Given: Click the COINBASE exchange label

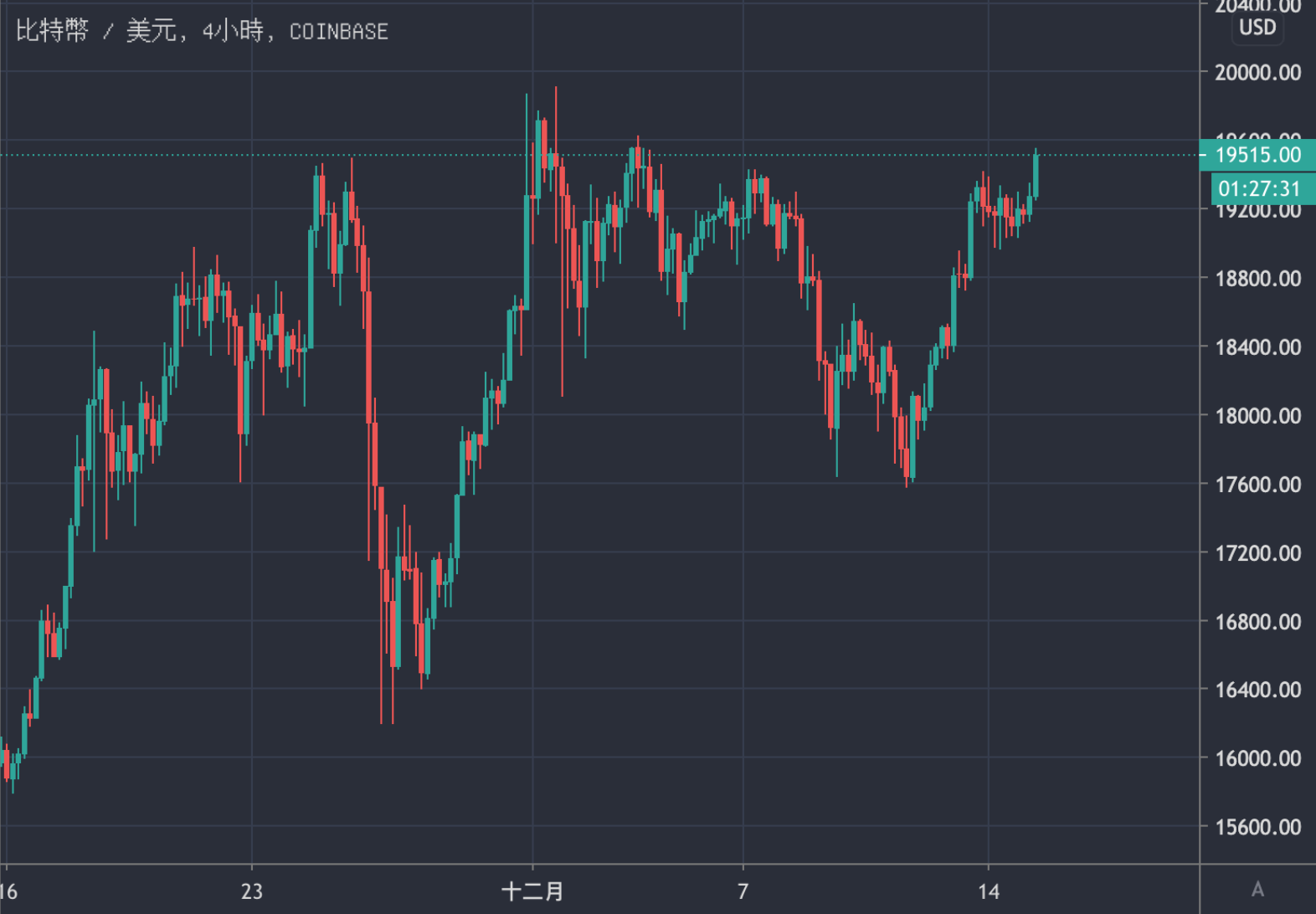Looking at the screenshot, I should [338, 32].
